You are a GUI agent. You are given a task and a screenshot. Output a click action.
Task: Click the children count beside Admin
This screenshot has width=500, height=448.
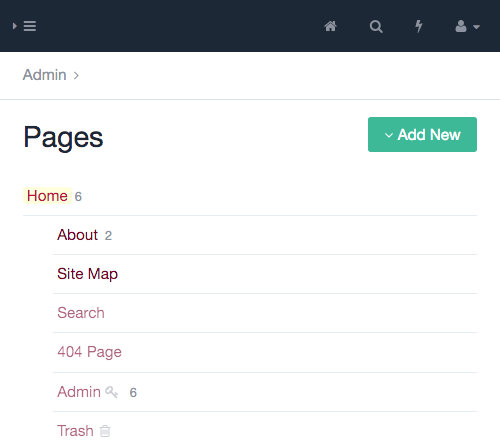pyautogui.click(x=133, y=393)
